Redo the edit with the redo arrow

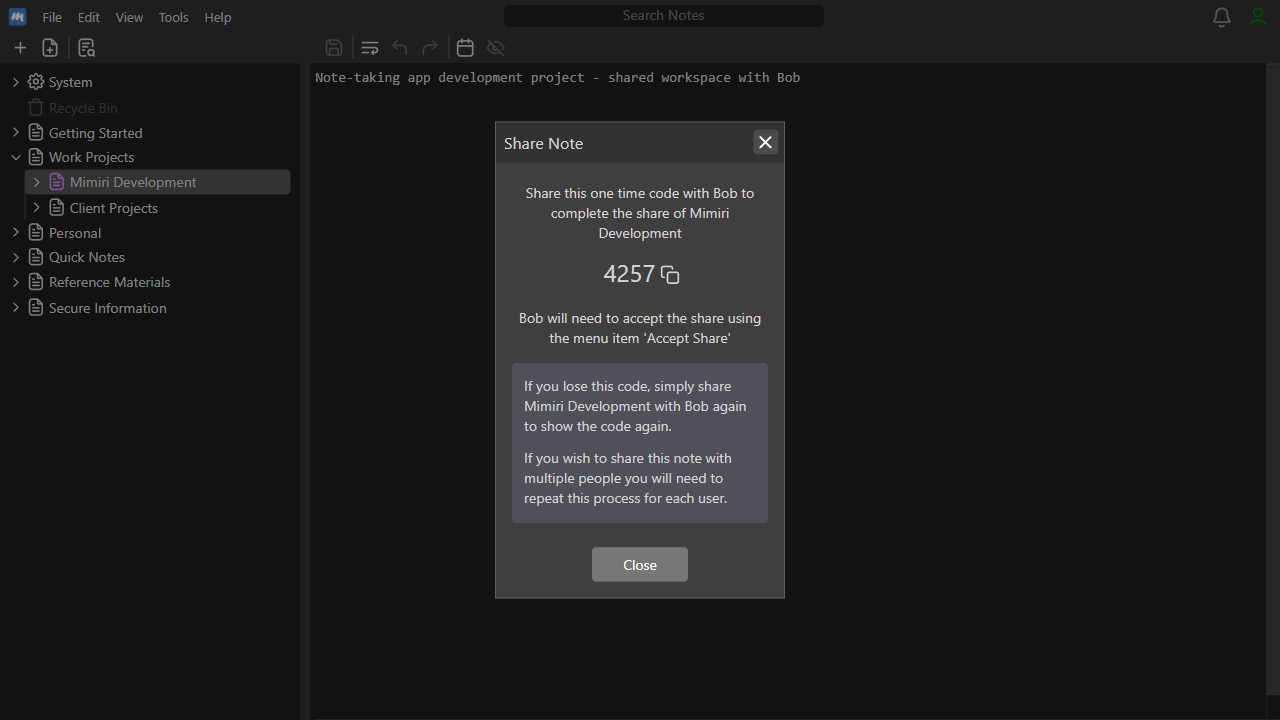[430, 47]
